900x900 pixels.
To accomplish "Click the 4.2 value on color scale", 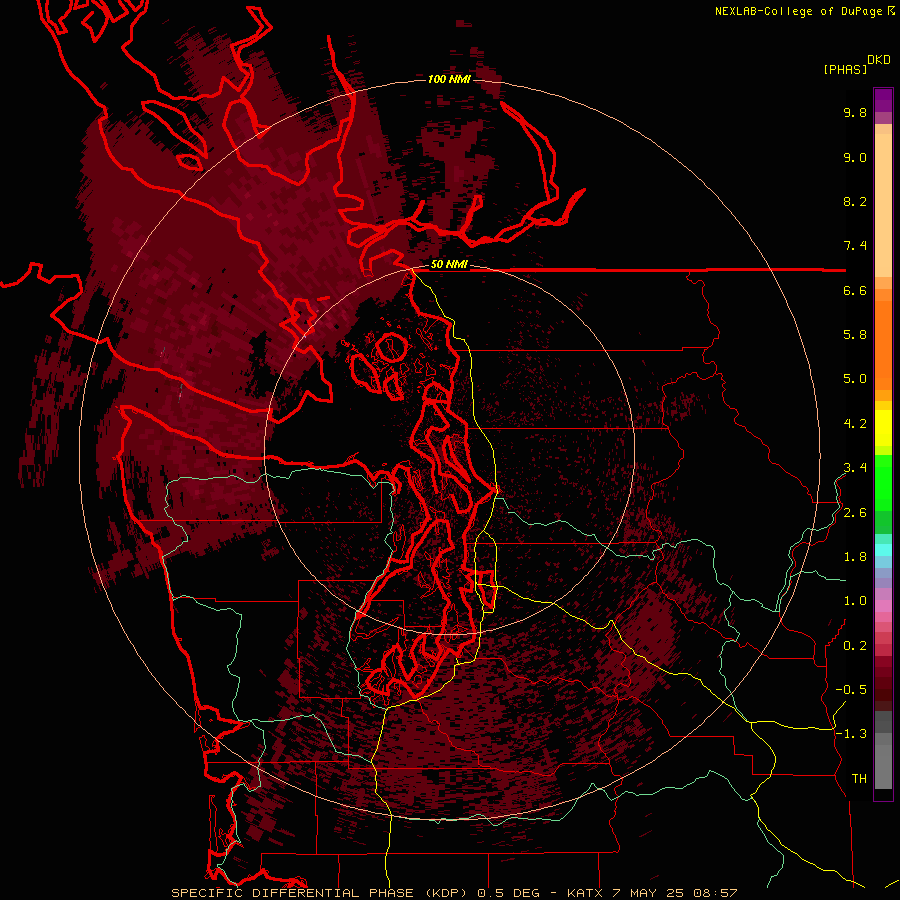I will tap(855, 424).
